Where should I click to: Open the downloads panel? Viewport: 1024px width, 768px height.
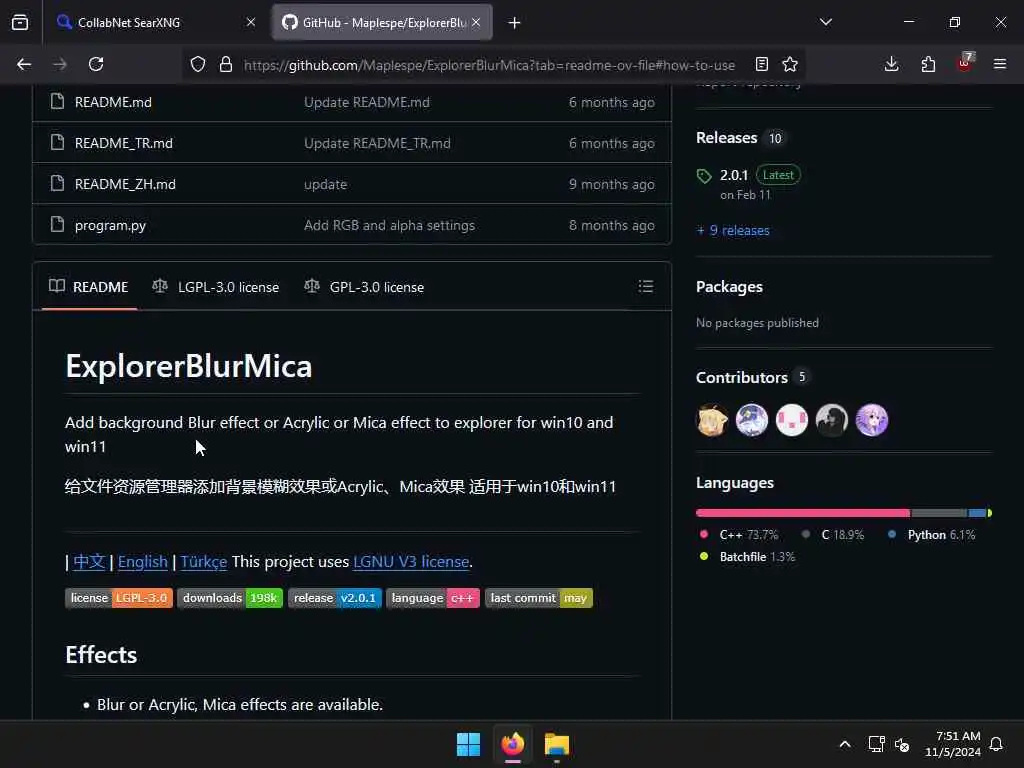(x=891, y=64)
